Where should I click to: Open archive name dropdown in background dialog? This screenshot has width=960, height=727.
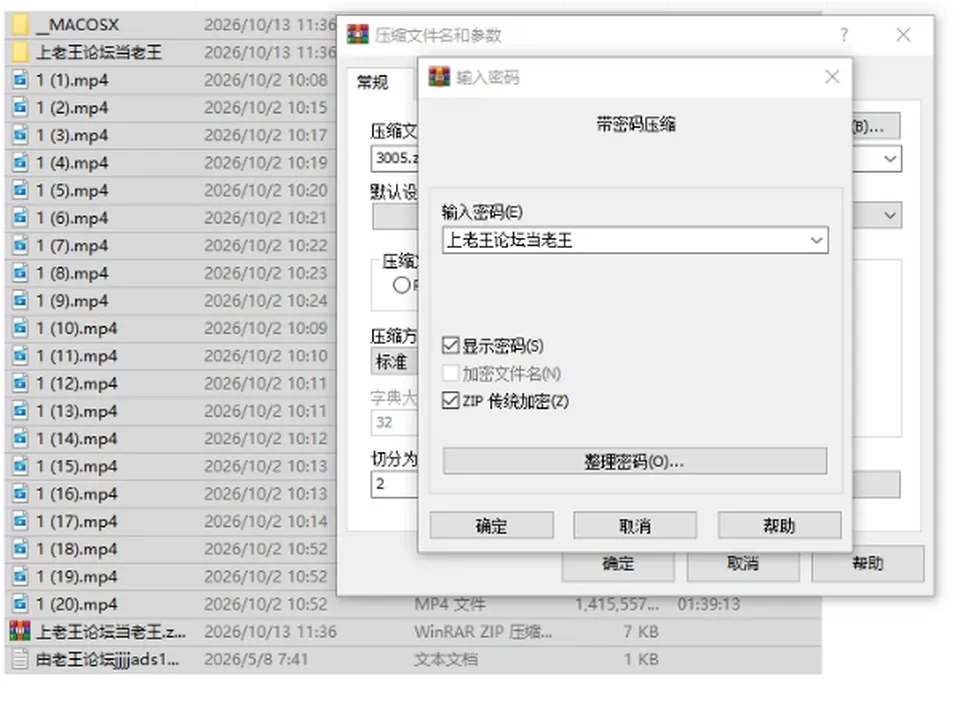click(x=890, y=159)
